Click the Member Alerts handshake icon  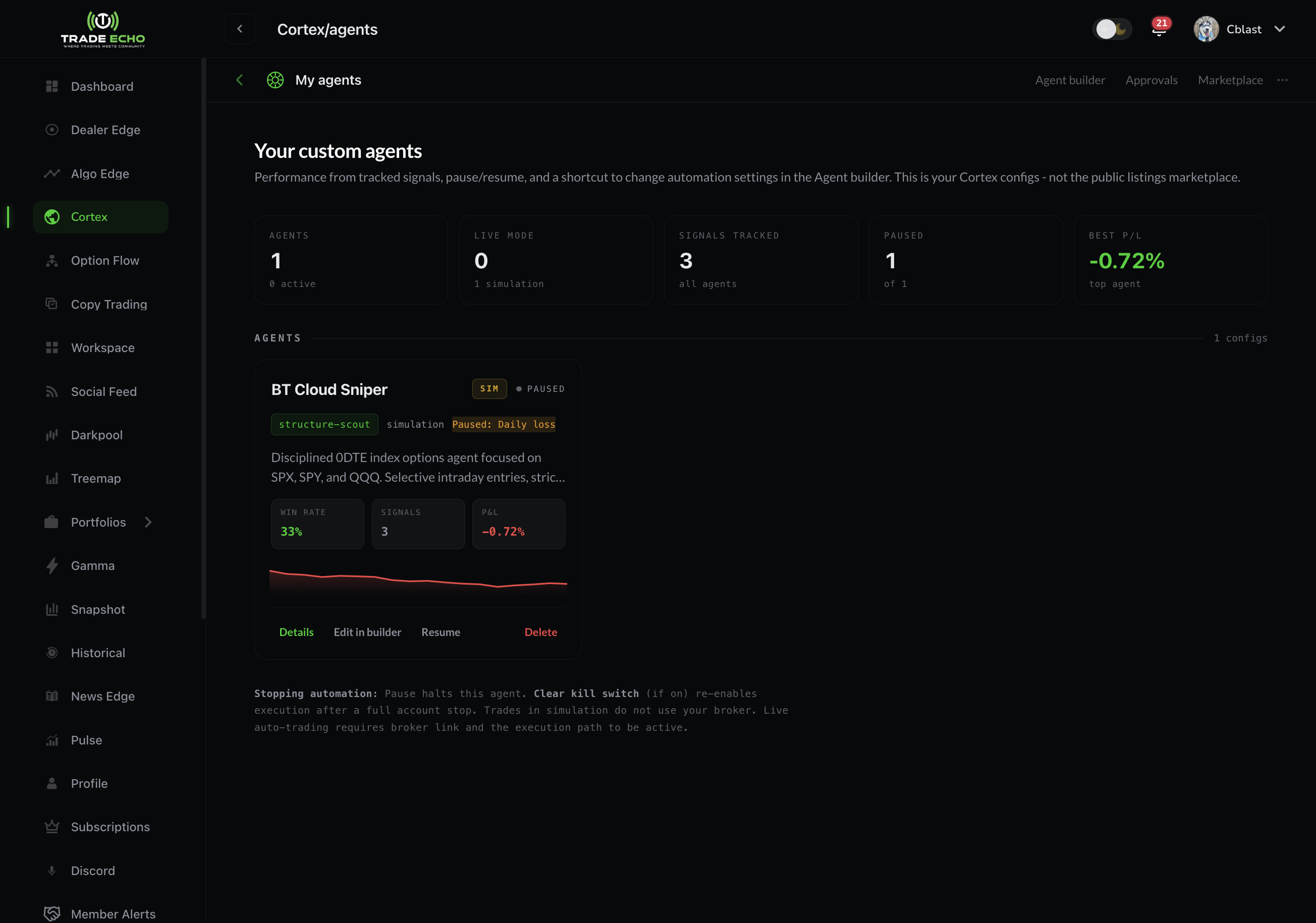51,914
